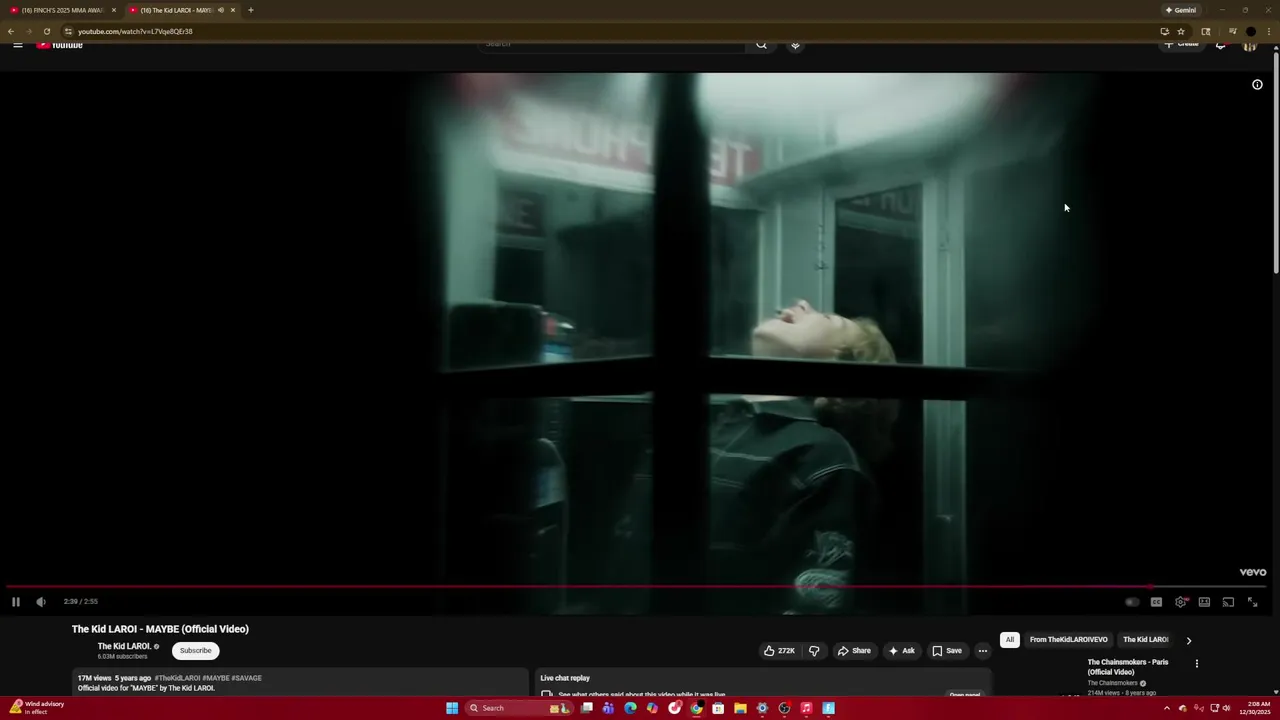This screenshot has height=720, width=1280.
Task: Start voice search with microphone icon
Action: (x=795, y=45)
